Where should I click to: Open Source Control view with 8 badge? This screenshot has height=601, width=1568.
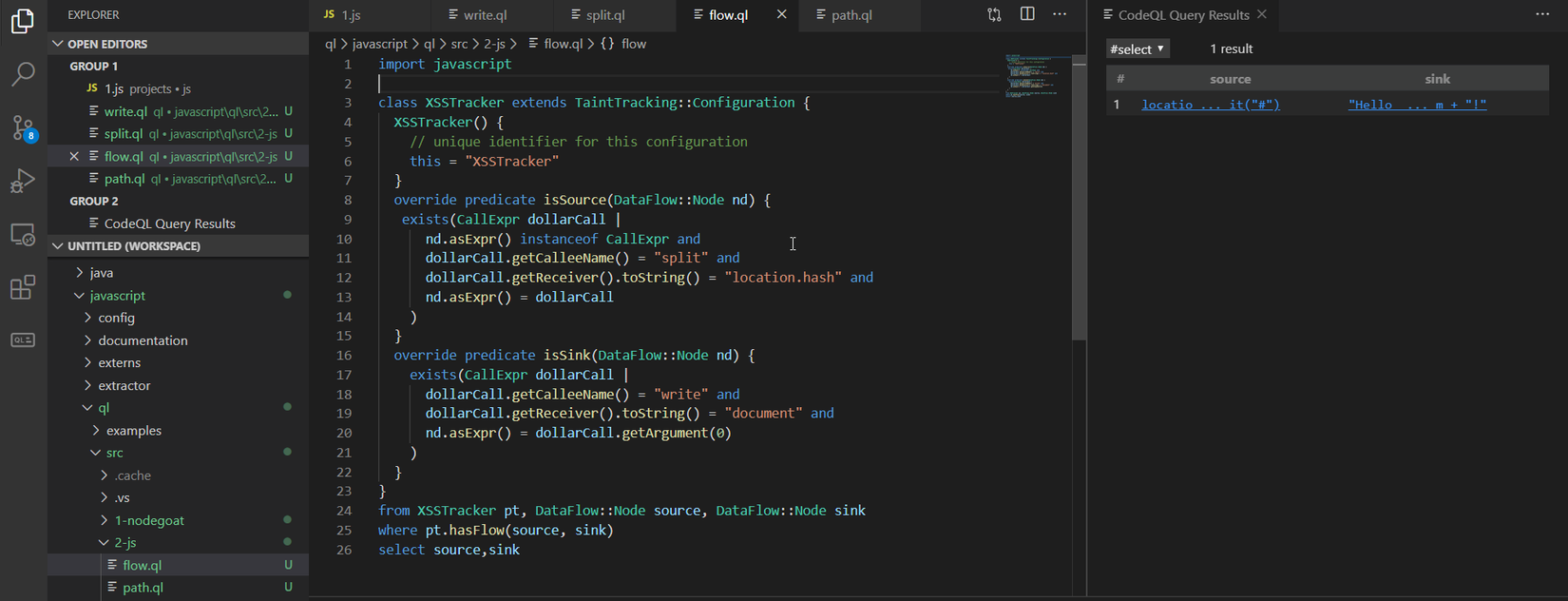click(x=23, y=128)
